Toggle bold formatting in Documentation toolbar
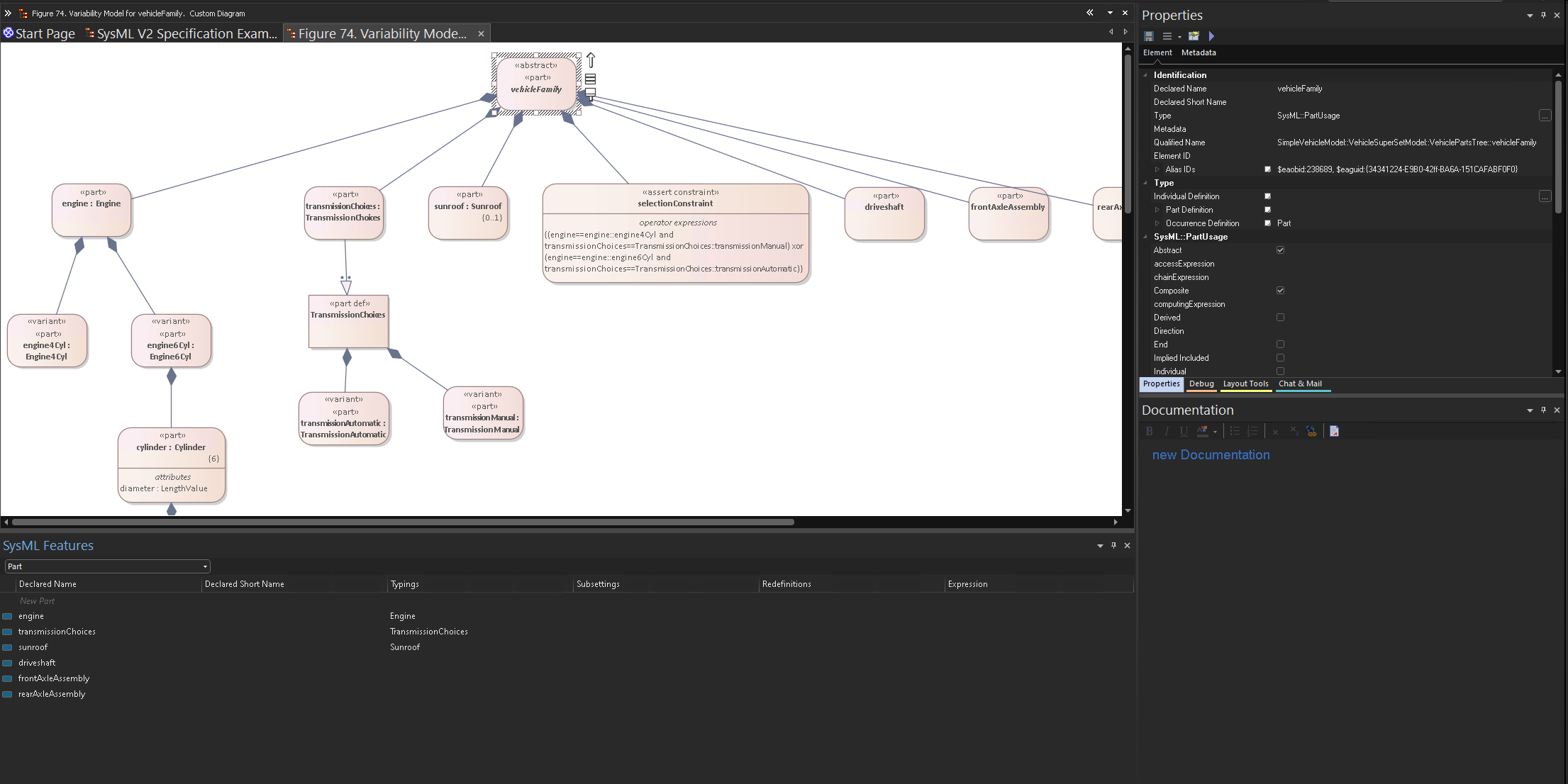Viewport: 1568px width, 784px height. (1150, 431)
